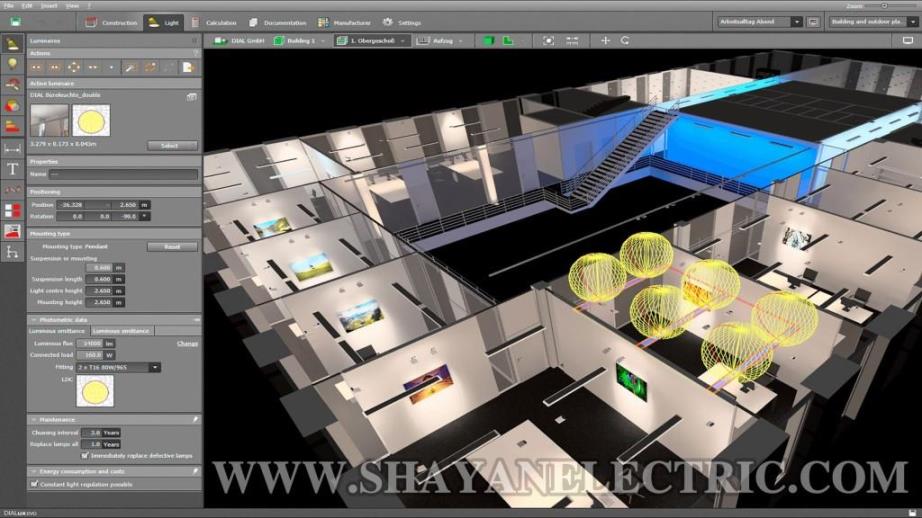The height and width of the screenshot is (518, 922).
Task: Open the red-yellow layered sidebar tool
Action: pyautogui.click(x=12, y=127)
